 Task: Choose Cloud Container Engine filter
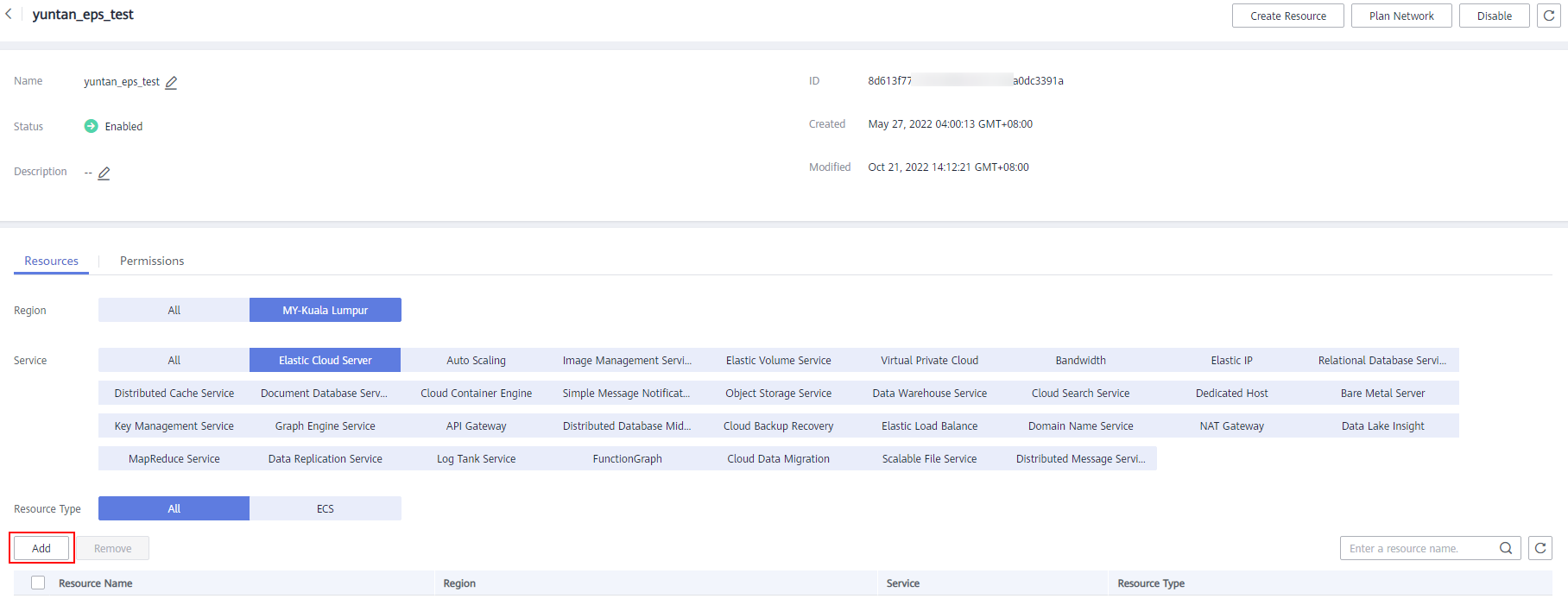477,393
